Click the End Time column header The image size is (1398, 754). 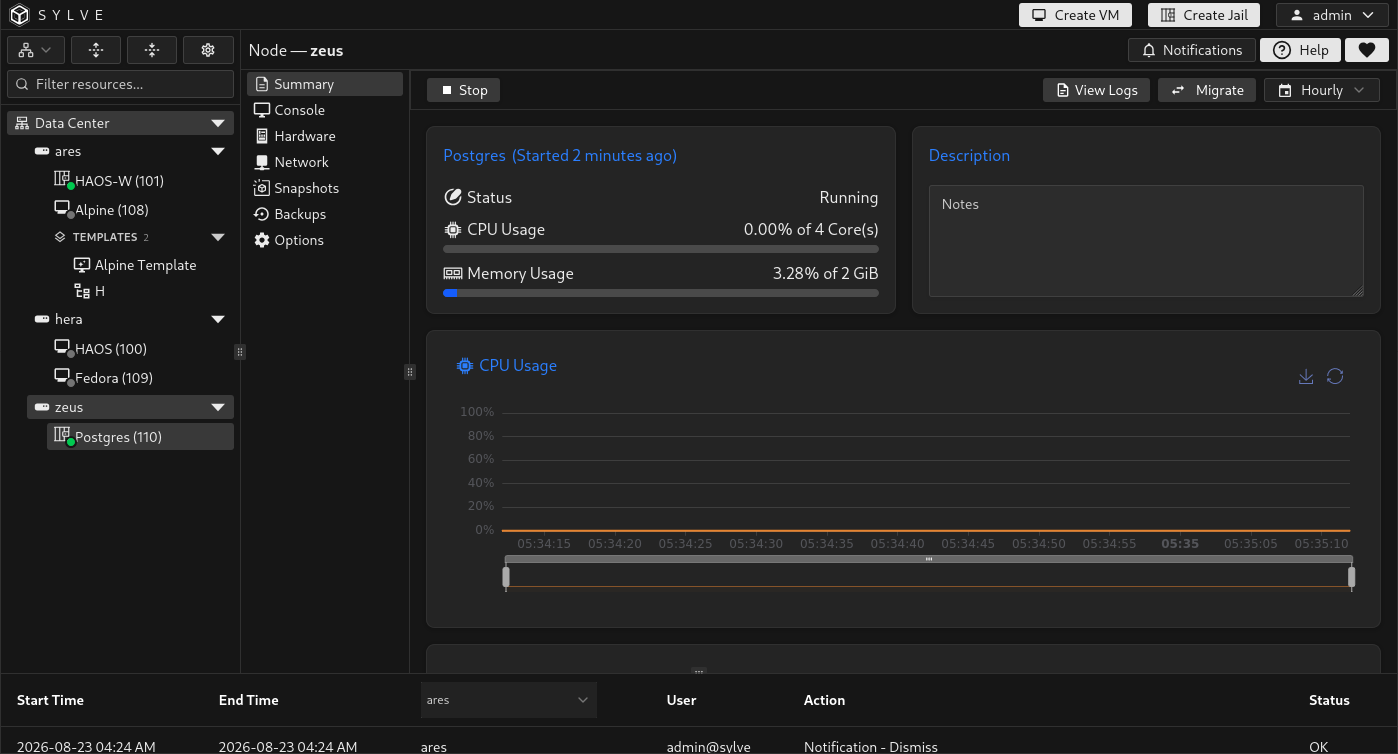coord(248,700)
